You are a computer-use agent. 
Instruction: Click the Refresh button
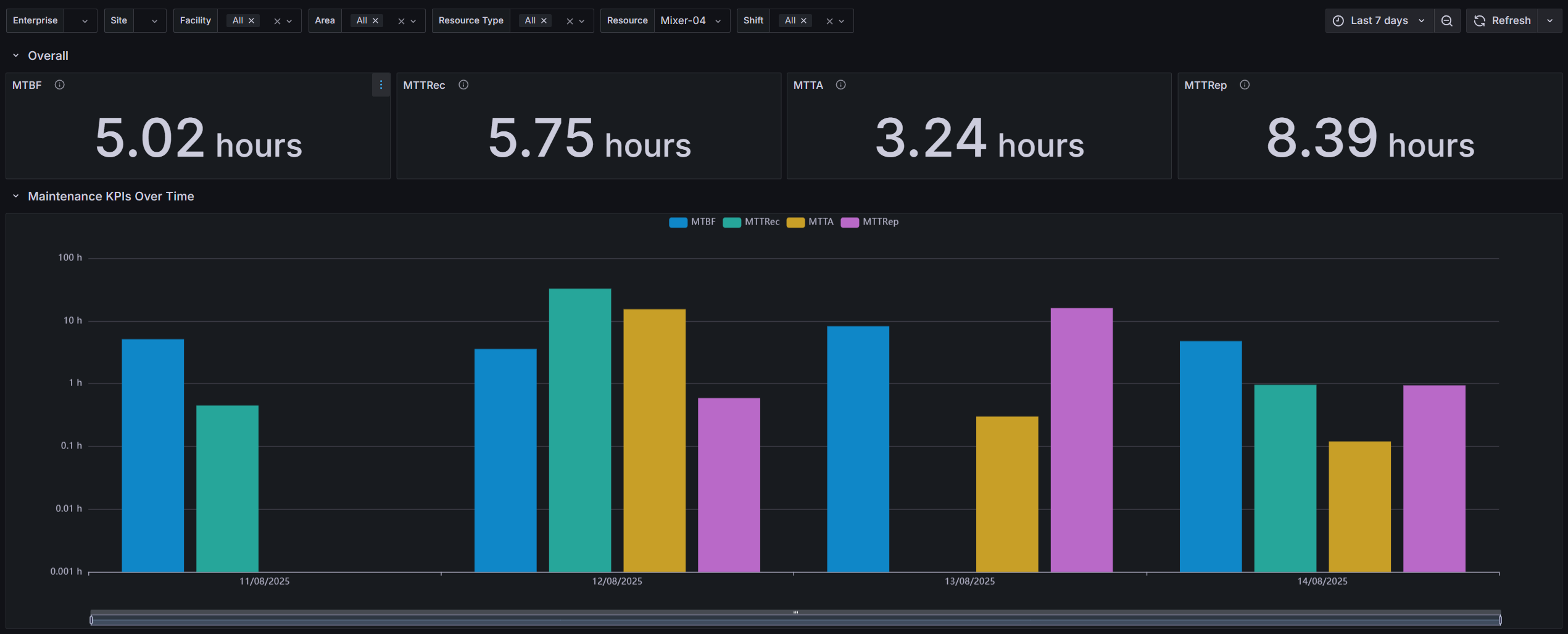click(x=1503, y=21)
